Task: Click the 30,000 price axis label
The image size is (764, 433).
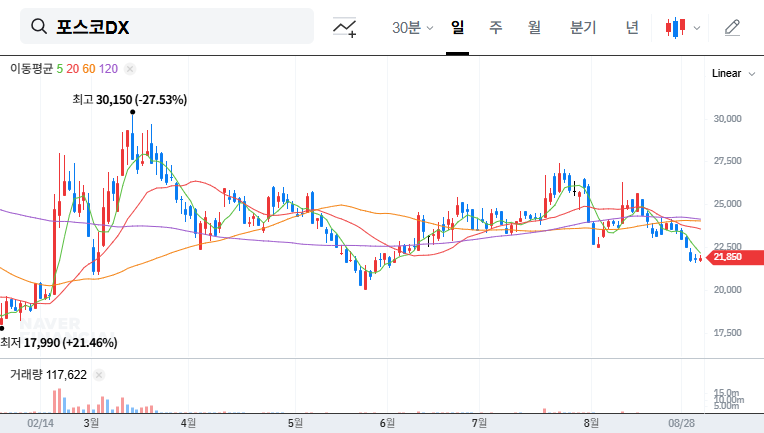Action: pos(727,118)
